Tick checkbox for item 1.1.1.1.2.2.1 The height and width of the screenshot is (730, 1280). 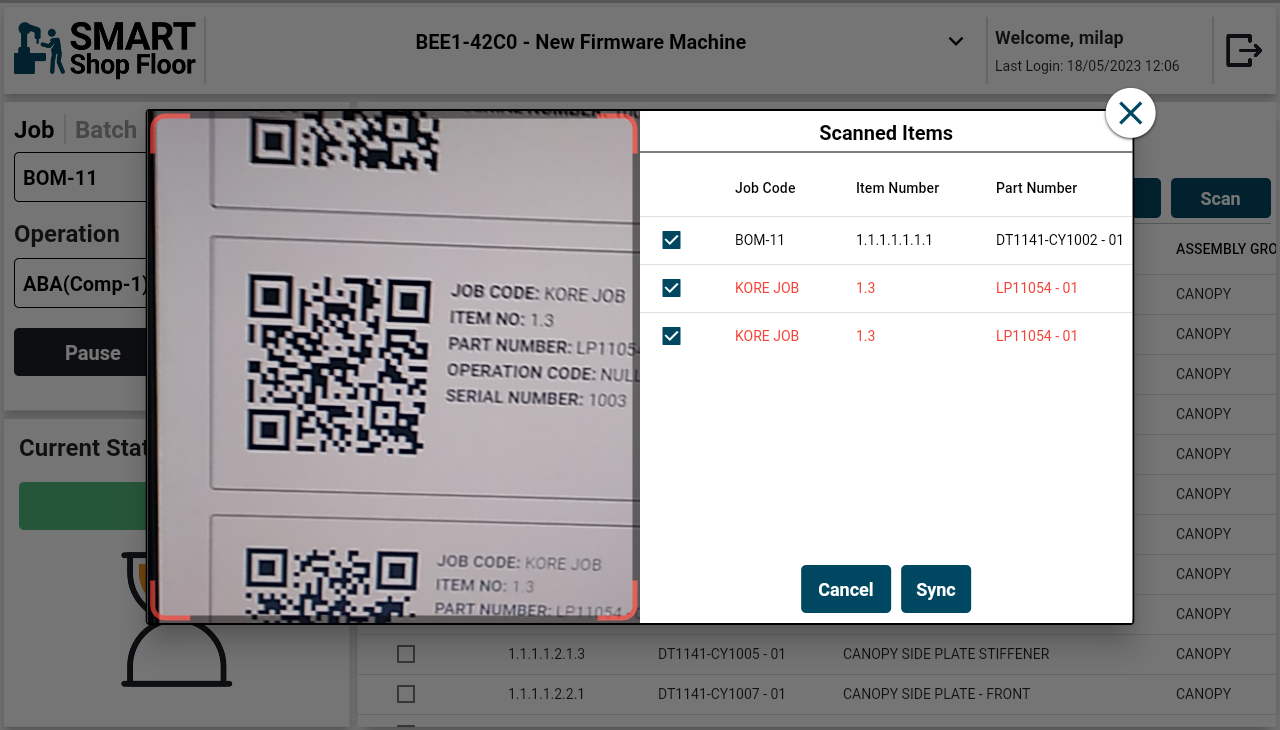[406, 694]
